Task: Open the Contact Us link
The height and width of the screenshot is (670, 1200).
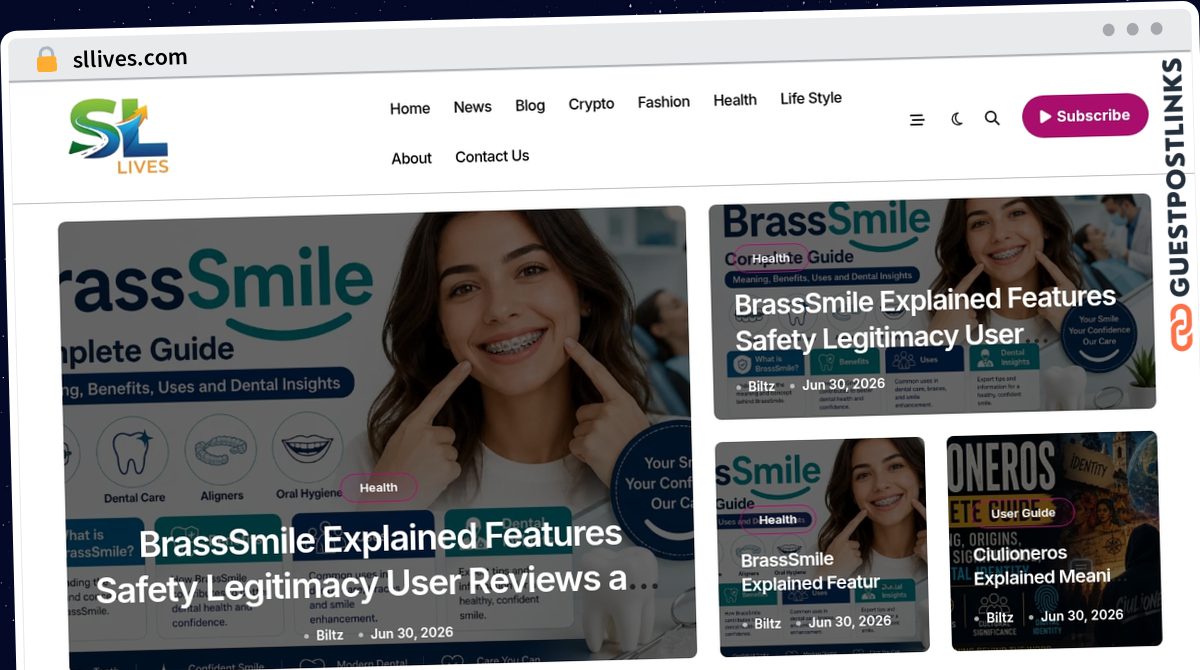Action: [x=492, y=156]
